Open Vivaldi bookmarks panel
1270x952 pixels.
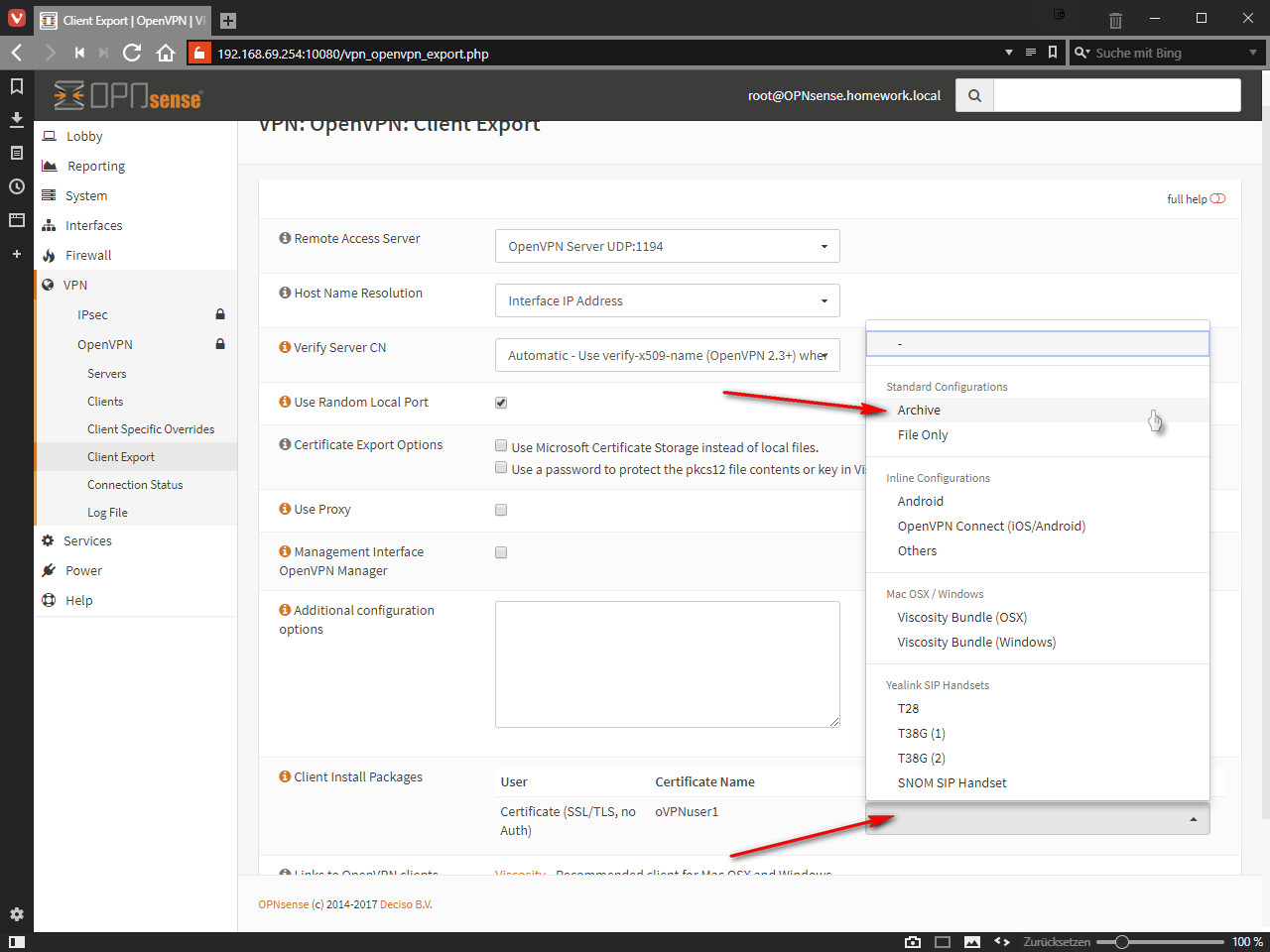point(17,86)
